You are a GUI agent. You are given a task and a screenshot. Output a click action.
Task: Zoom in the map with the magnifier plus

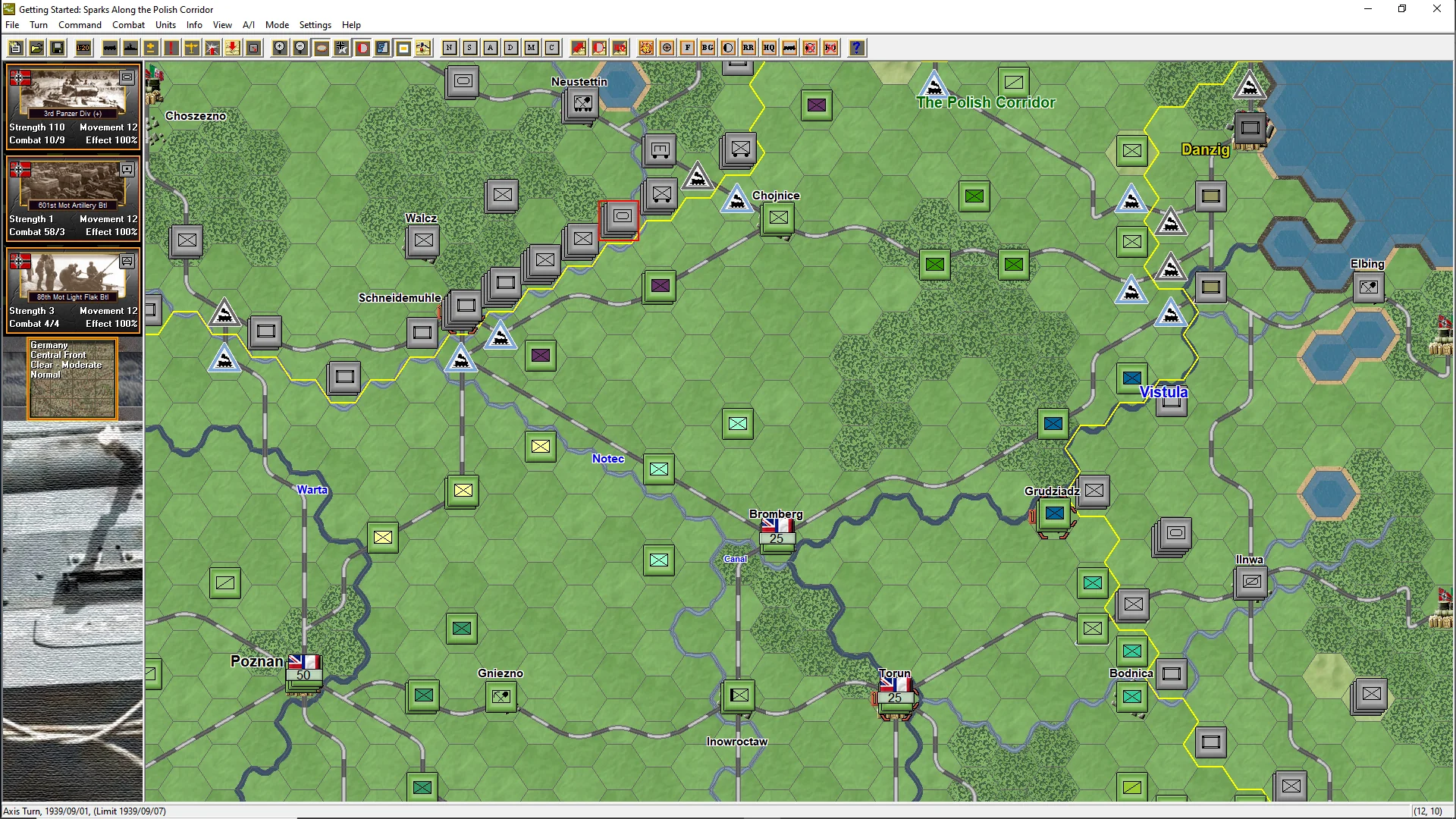tap(280, 48)
